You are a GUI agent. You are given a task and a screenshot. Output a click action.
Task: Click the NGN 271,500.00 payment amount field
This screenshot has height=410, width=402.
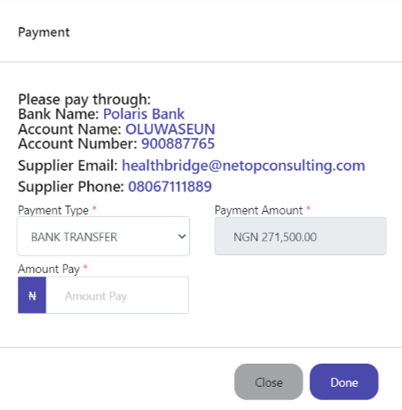coord(300,236)
